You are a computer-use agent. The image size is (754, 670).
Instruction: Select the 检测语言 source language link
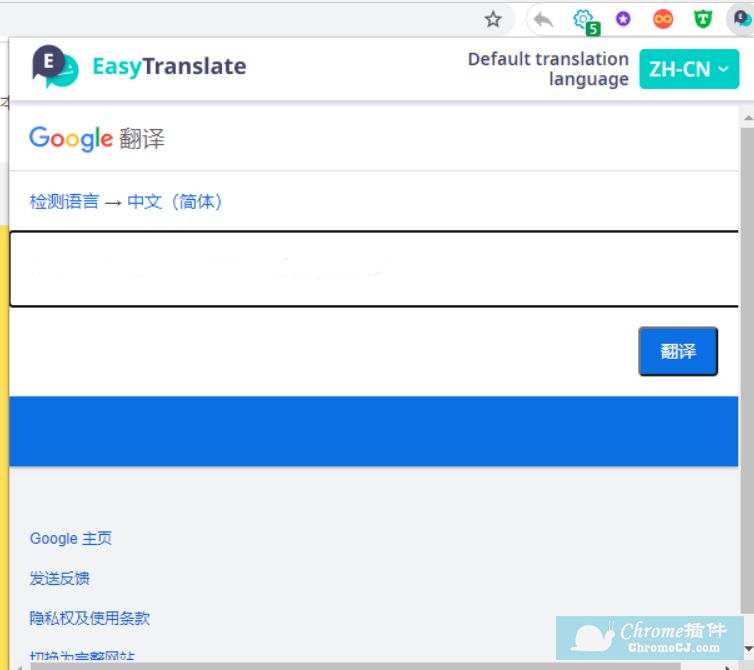coord(64,202)
